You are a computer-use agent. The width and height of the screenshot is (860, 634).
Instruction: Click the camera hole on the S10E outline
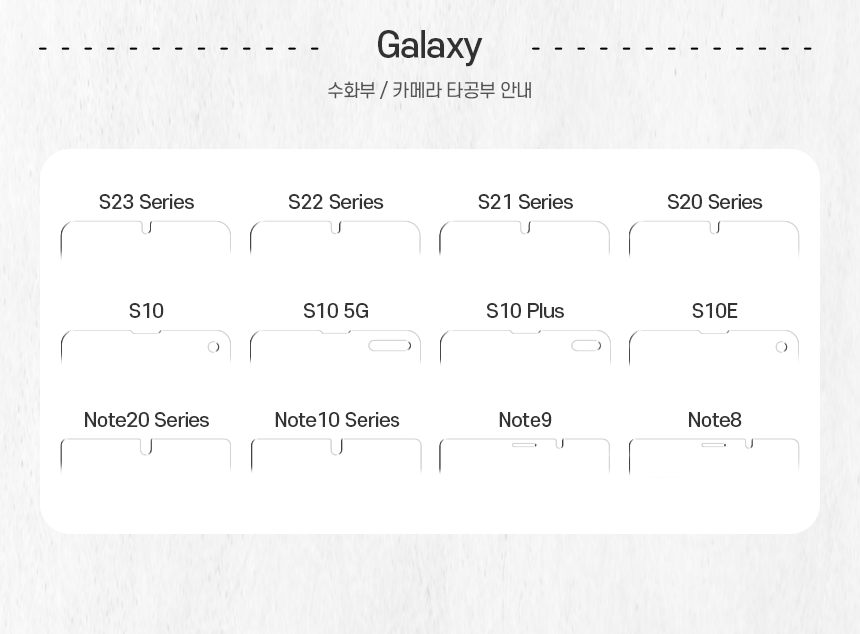click(781, 347)
